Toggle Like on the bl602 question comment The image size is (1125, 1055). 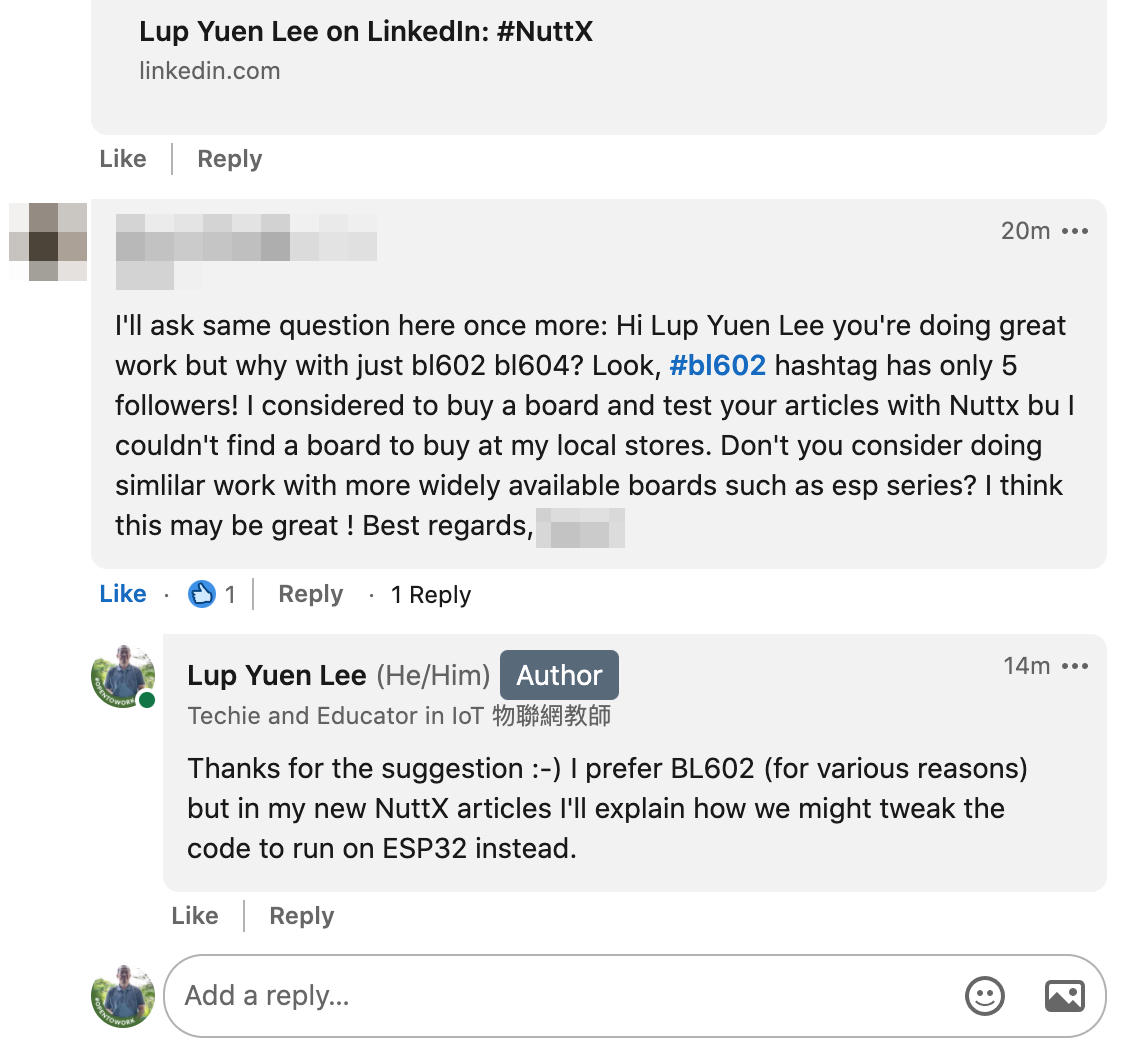[x=123, y=594]
